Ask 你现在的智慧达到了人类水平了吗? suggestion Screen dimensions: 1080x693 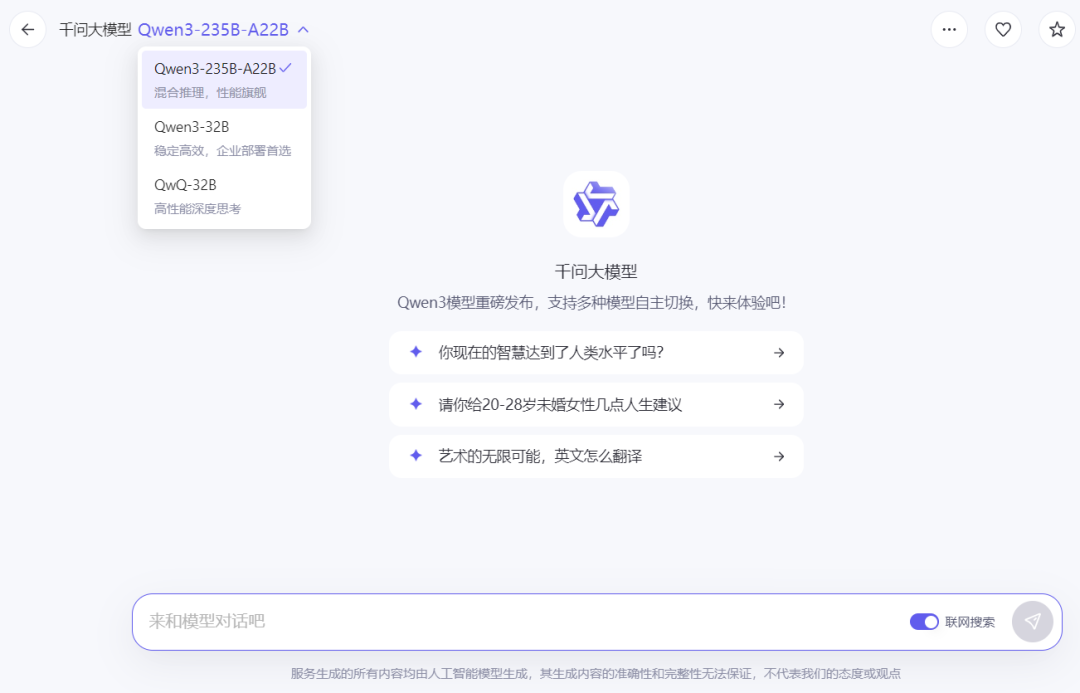pyautogui.click(x=596, y=353)
